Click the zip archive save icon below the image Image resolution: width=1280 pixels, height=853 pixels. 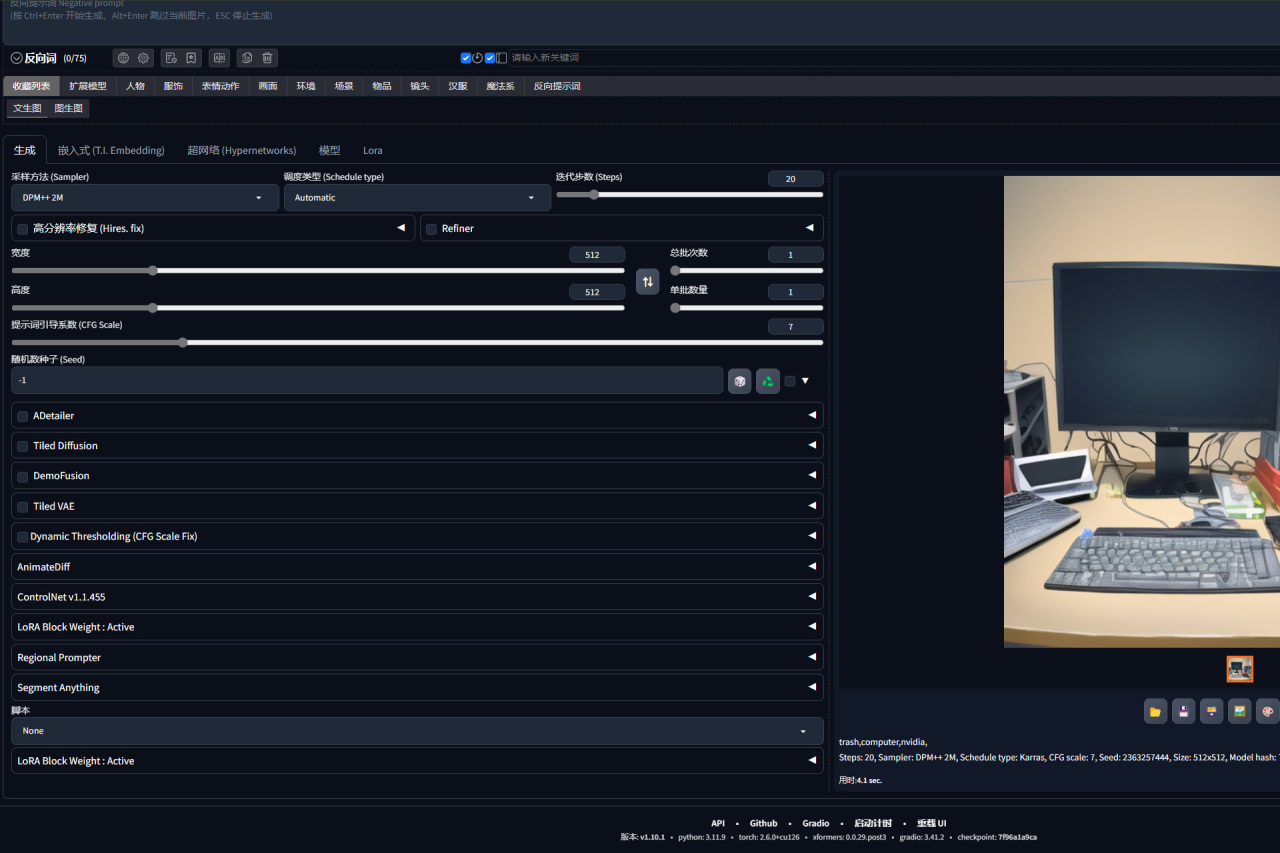coord(1212,711)
